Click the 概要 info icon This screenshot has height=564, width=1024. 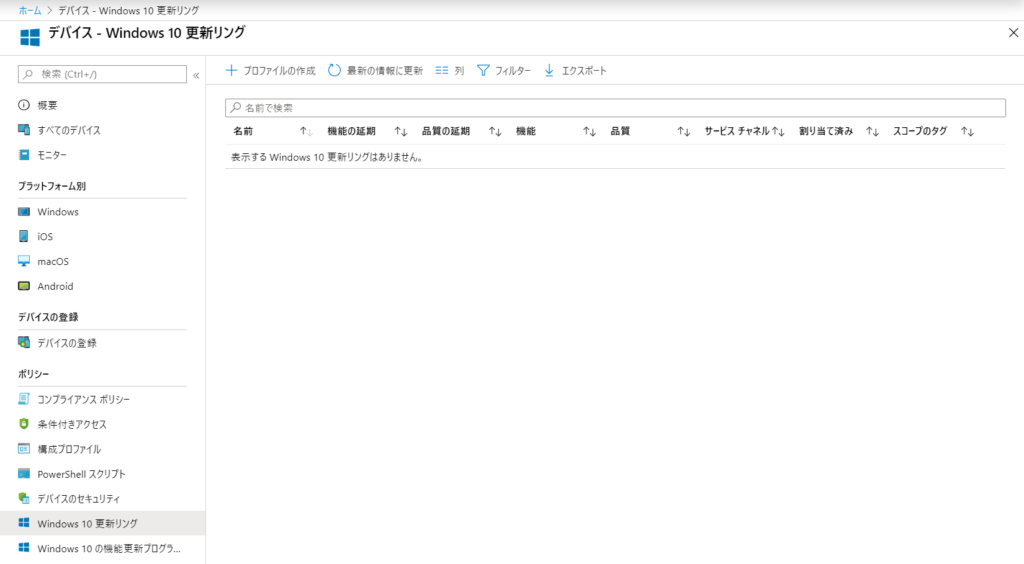24,105
